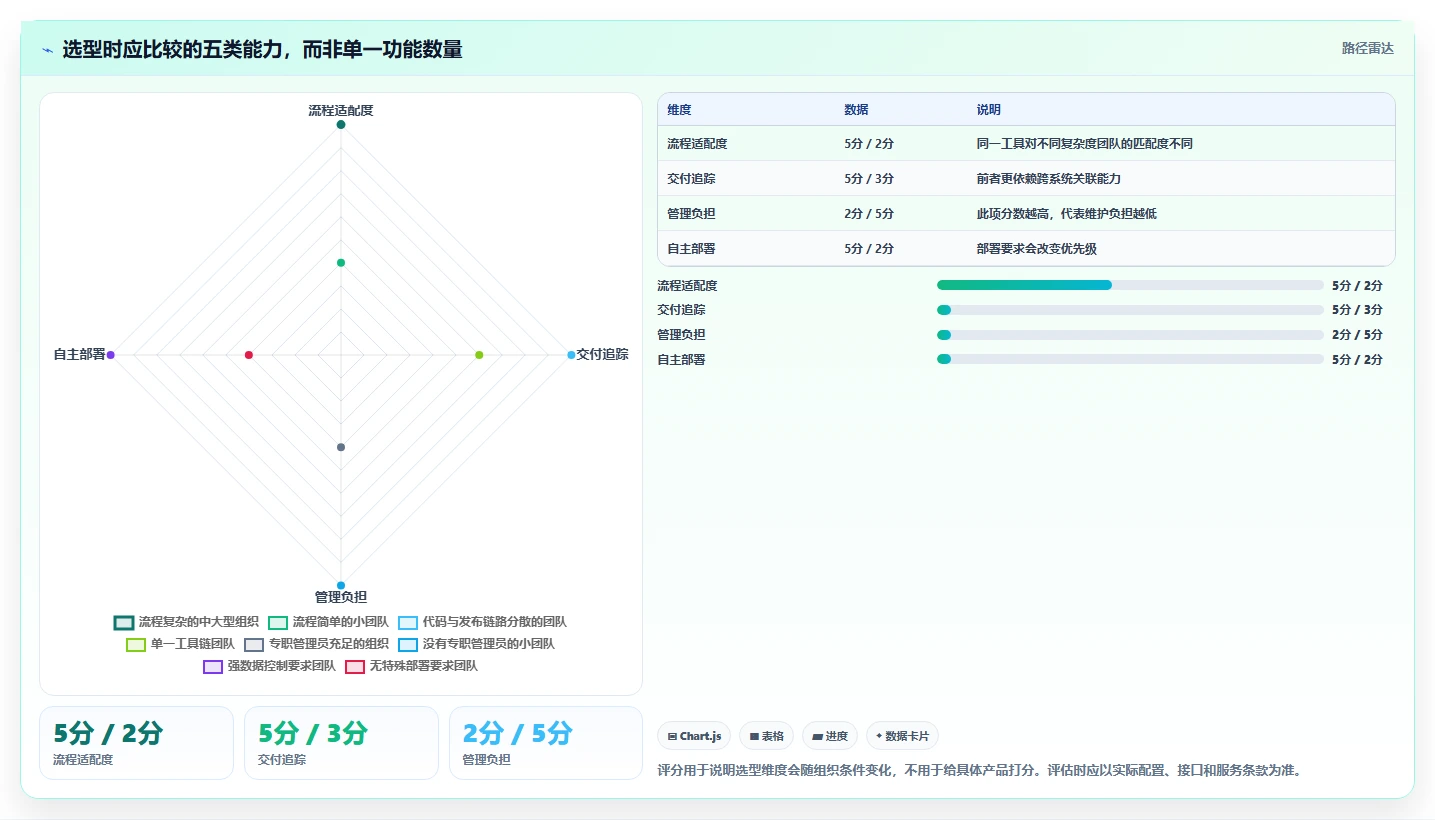Screen dimensions: 1435x820
Task: Click the 自主部署 progress bar
Action: [1130, 359]
